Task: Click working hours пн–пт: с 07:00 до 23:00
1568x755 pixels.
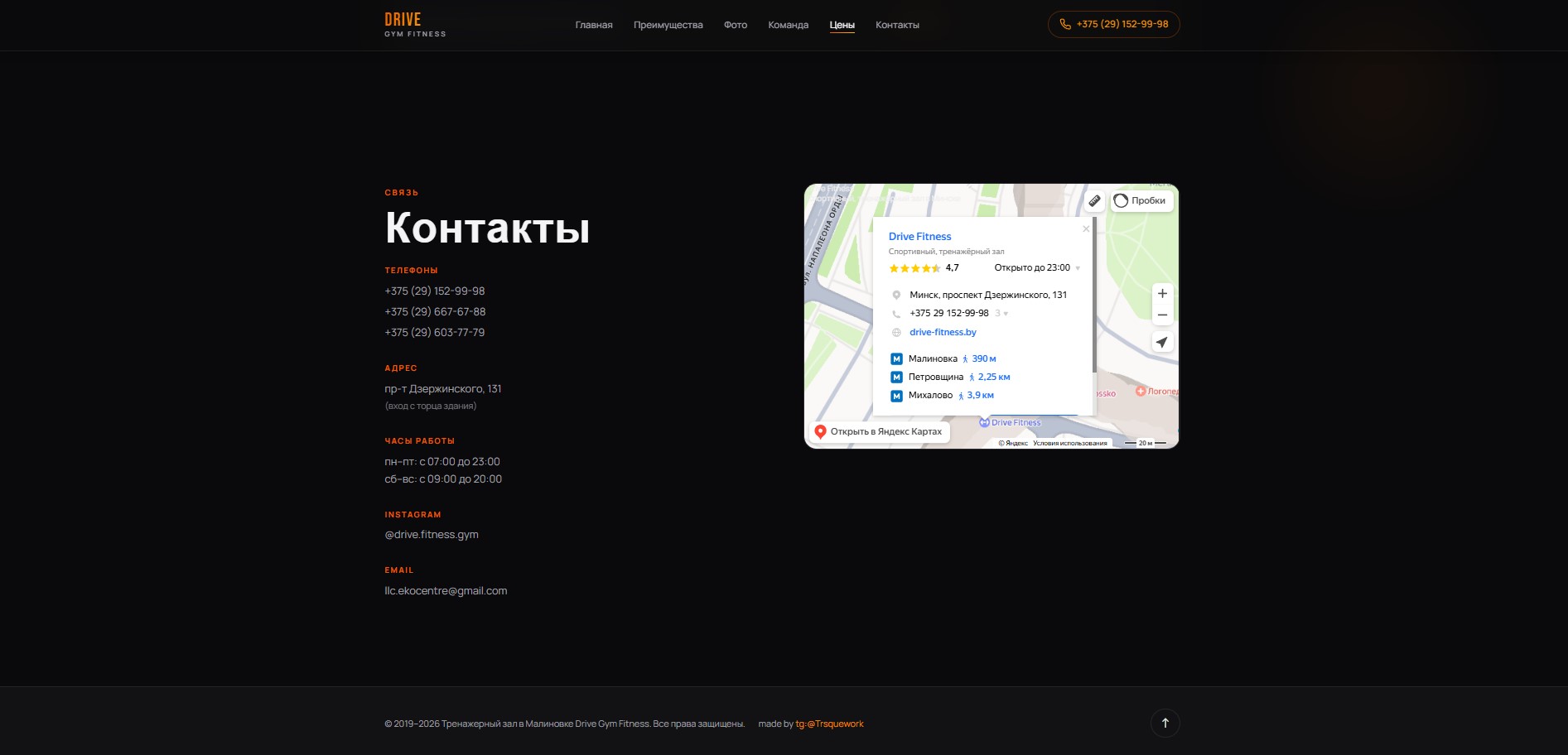Action: (x=442, y=462)
